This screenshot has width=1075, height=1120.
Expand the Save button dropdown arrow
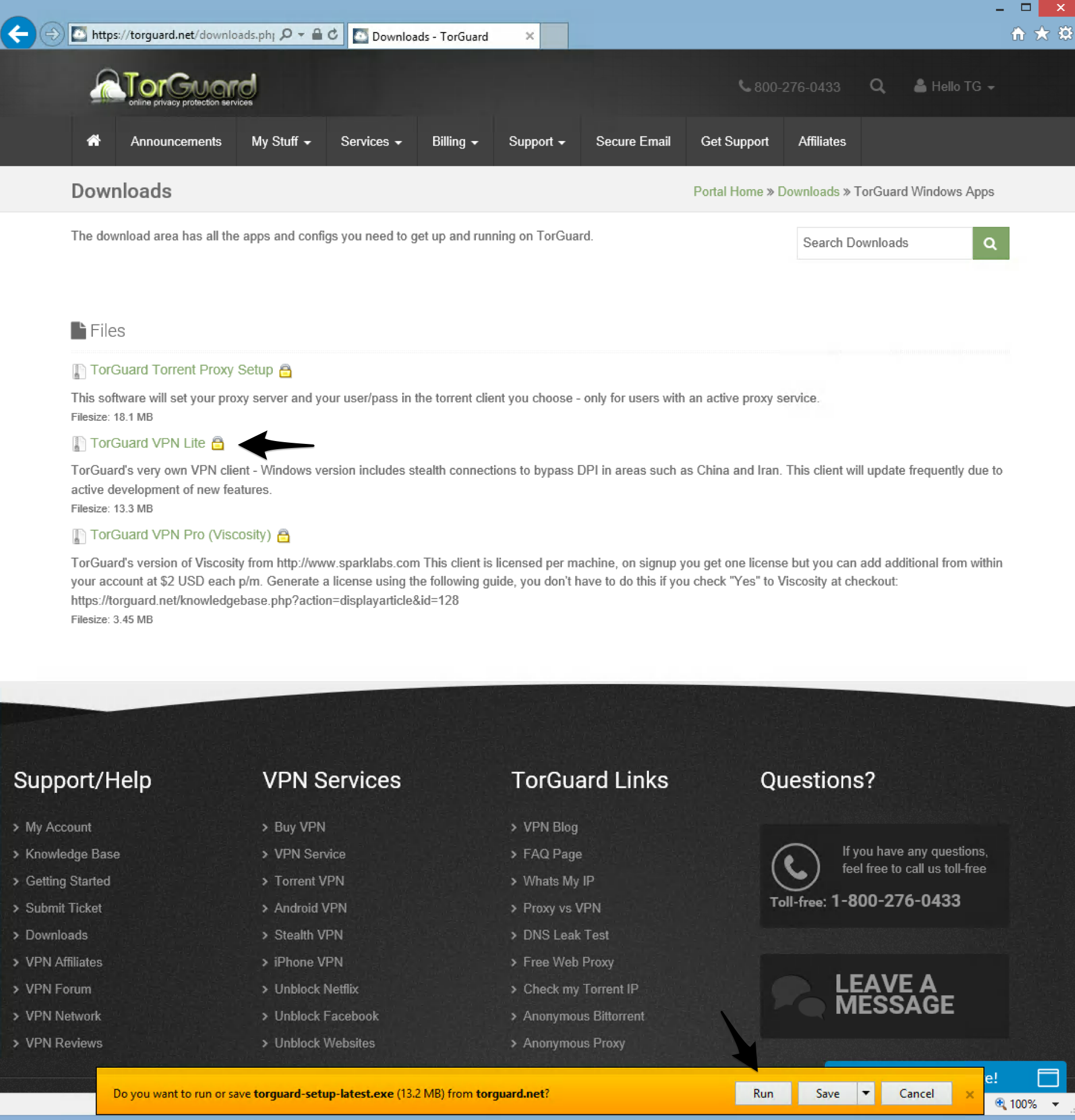(865, 1093)
